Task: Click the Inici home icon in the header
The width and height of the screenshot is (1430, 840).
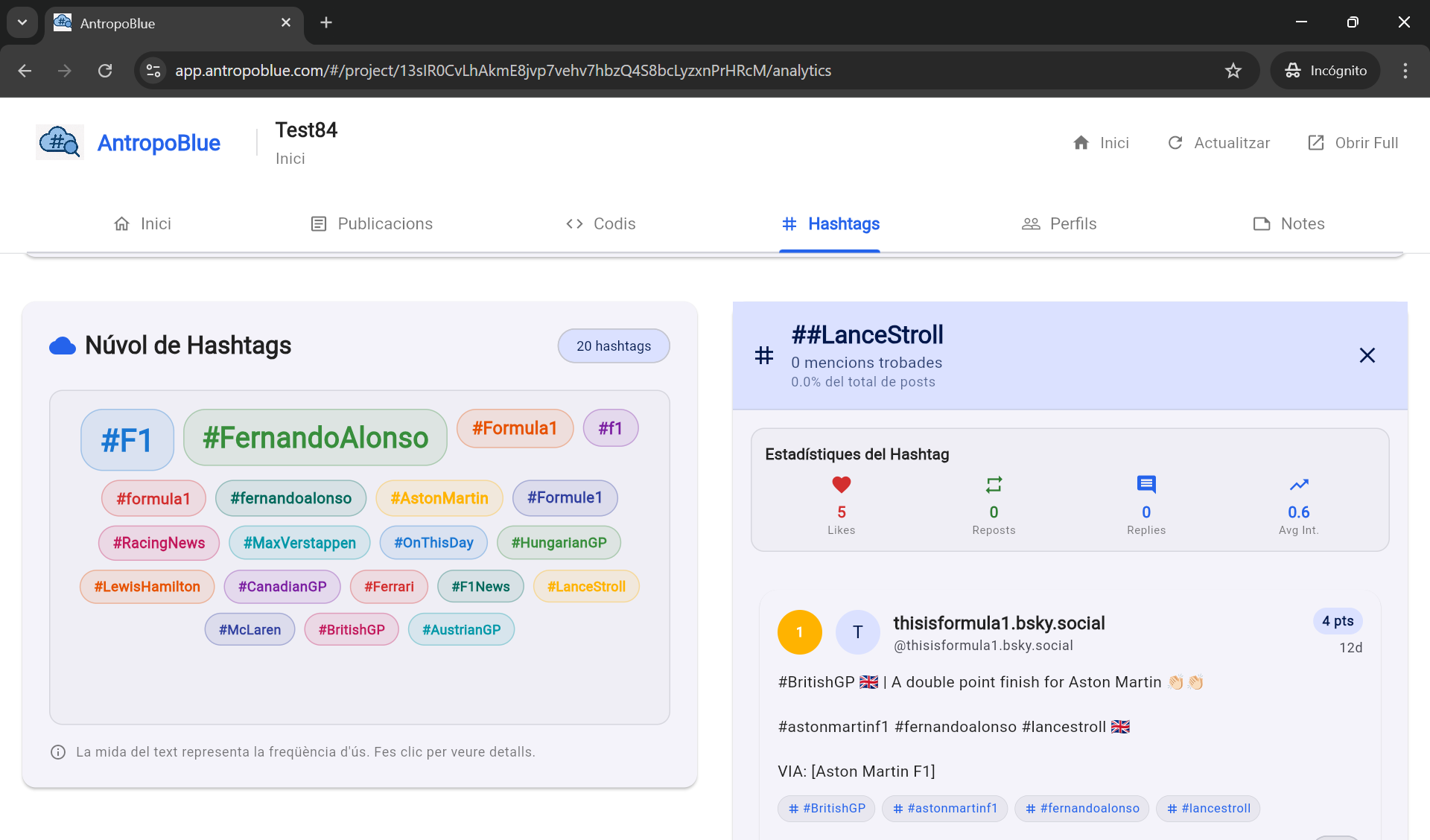Action: coord(1081,143)
